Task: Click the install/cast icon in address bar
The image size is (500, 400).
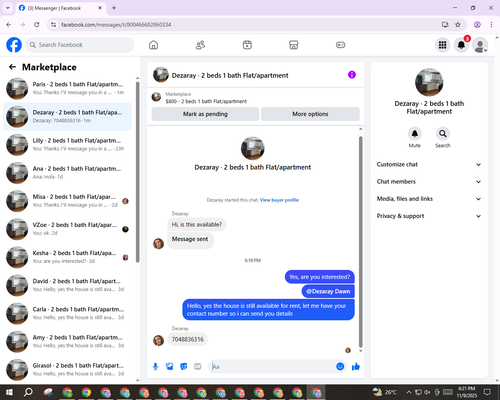Action: click(x=445, y=25)
